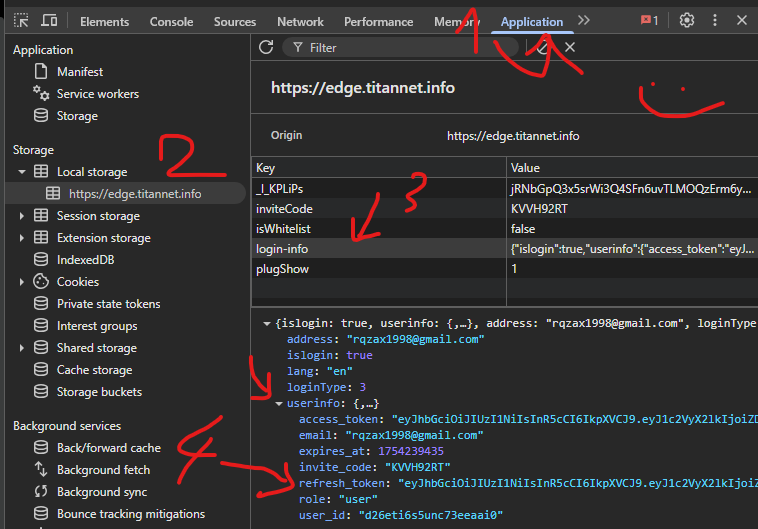
Task: Expand the Shared storage arrow
Action: coord(22,348)
